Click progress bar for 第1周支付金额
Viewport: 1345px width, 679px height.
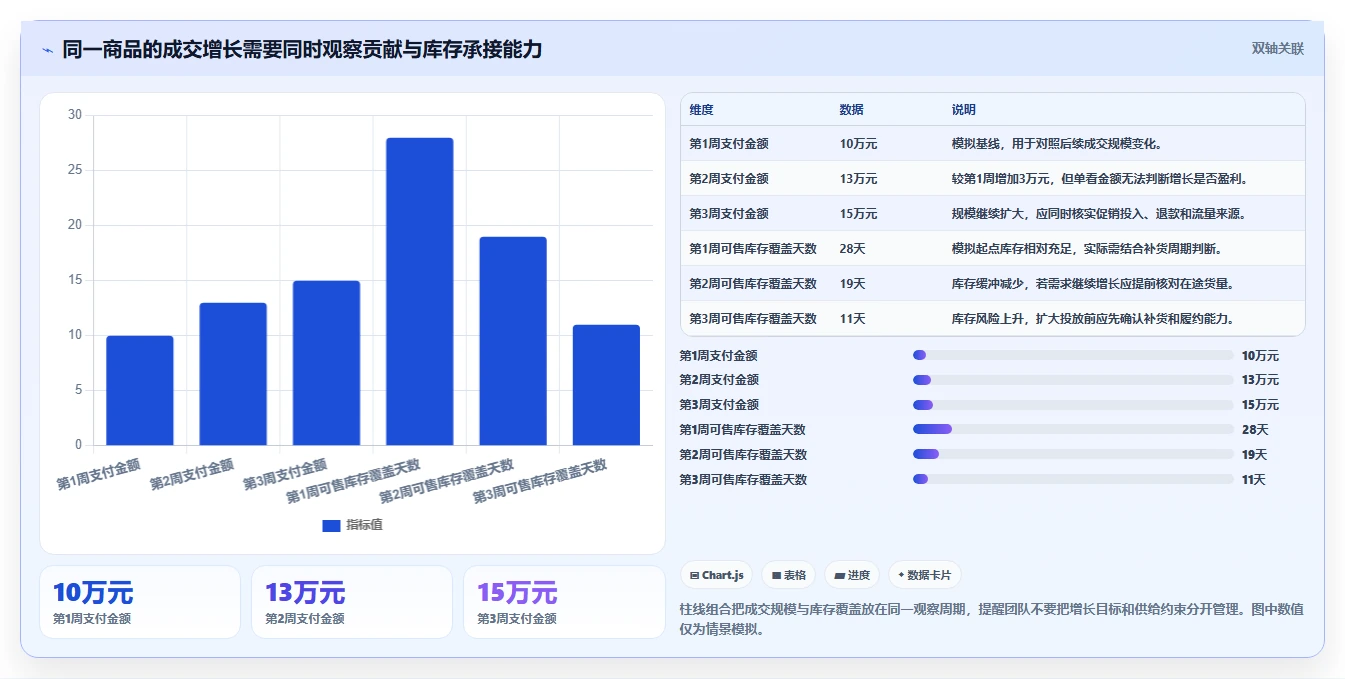click(1073, 355)
